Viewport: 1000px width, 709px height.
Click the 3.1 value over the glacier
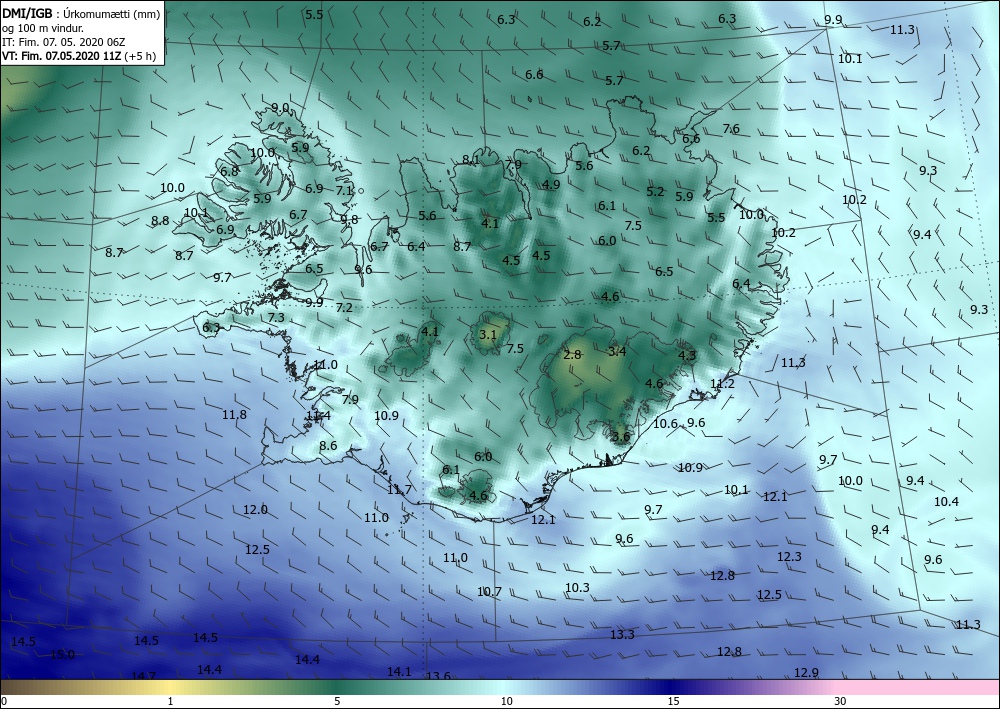pos(488,334)
